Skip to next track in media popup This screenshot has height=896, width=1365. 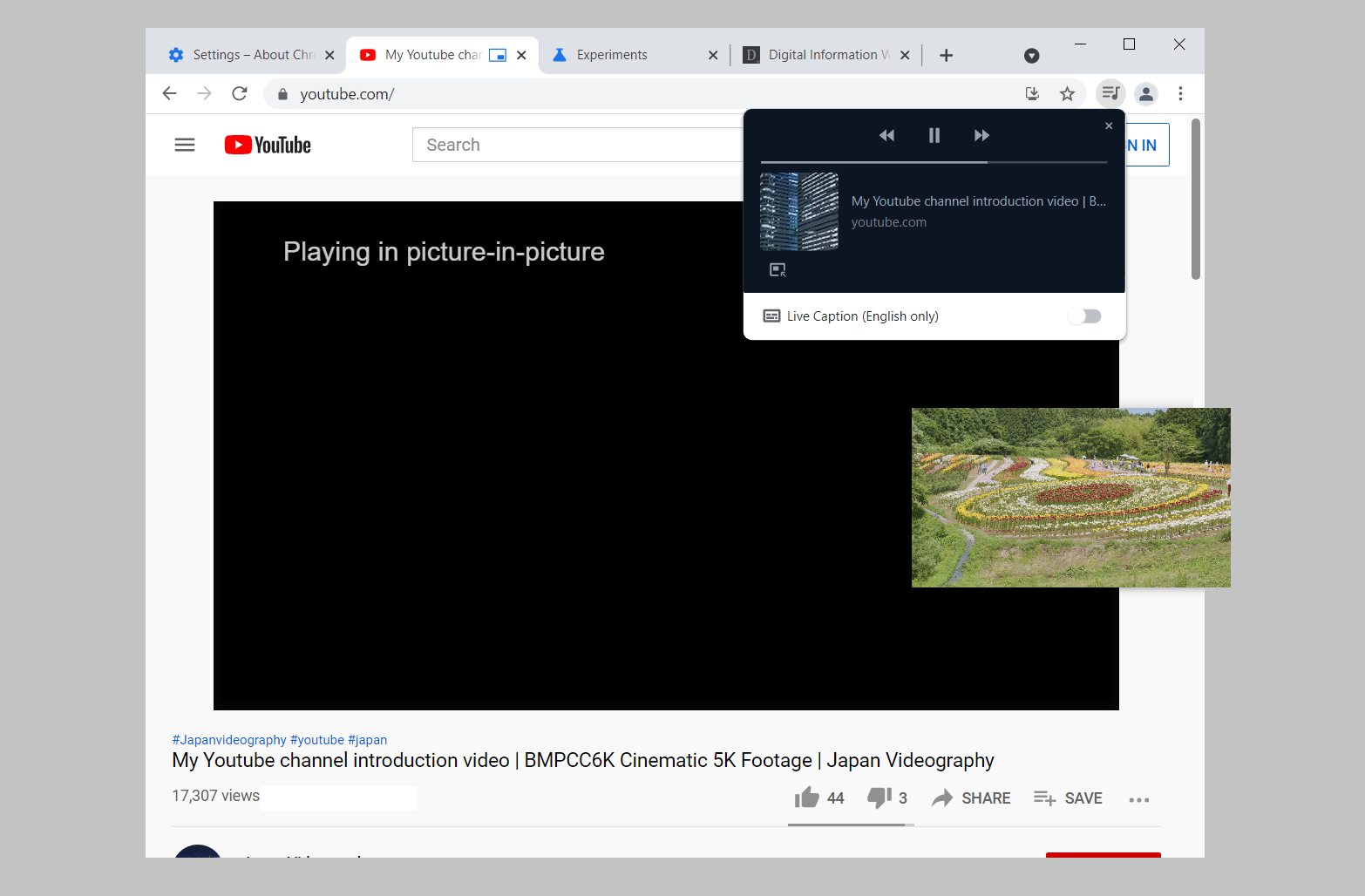[981, 135]
